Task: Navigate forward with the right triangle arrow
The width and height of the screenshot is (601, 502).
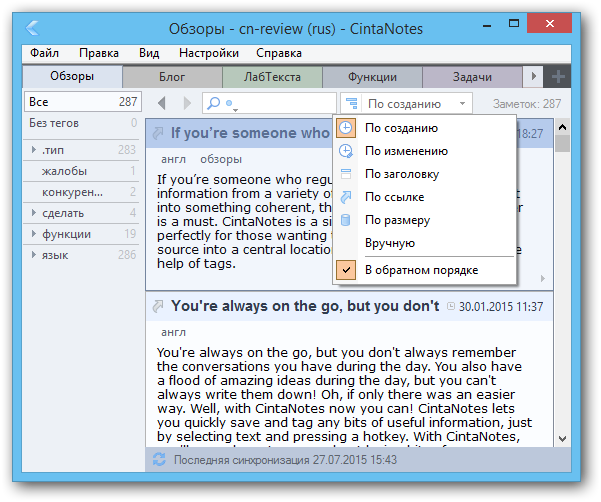Action: tap(187, 103)
